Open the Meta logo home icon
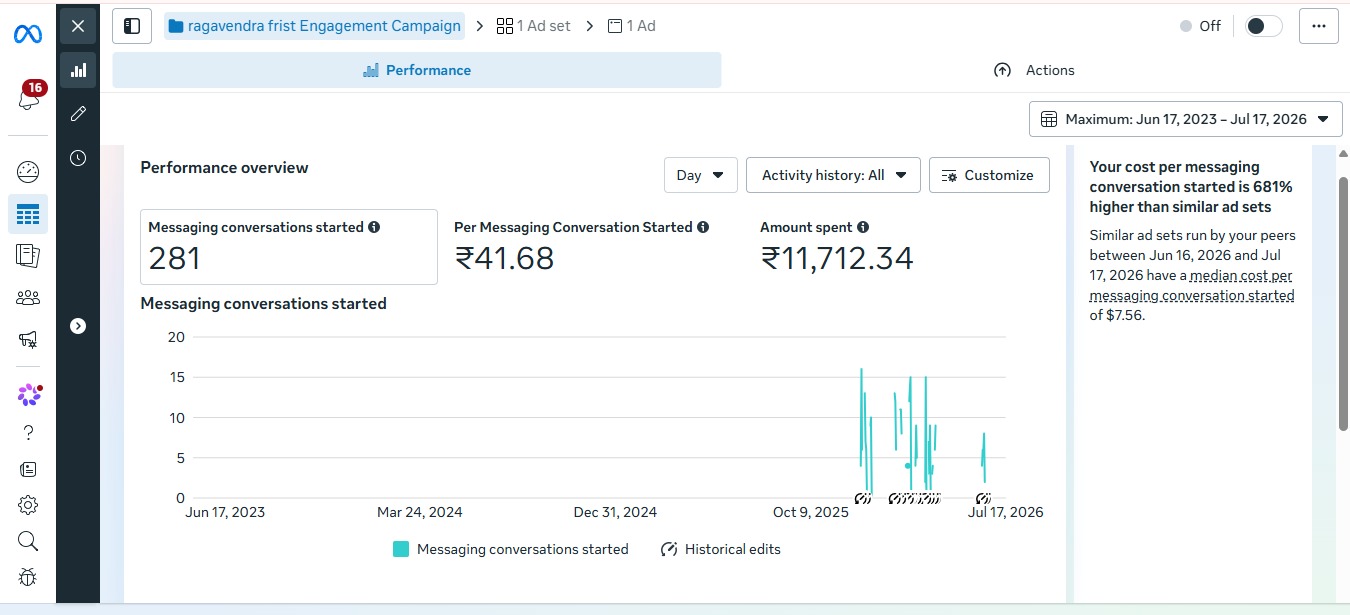 click(x=27, y=34)
